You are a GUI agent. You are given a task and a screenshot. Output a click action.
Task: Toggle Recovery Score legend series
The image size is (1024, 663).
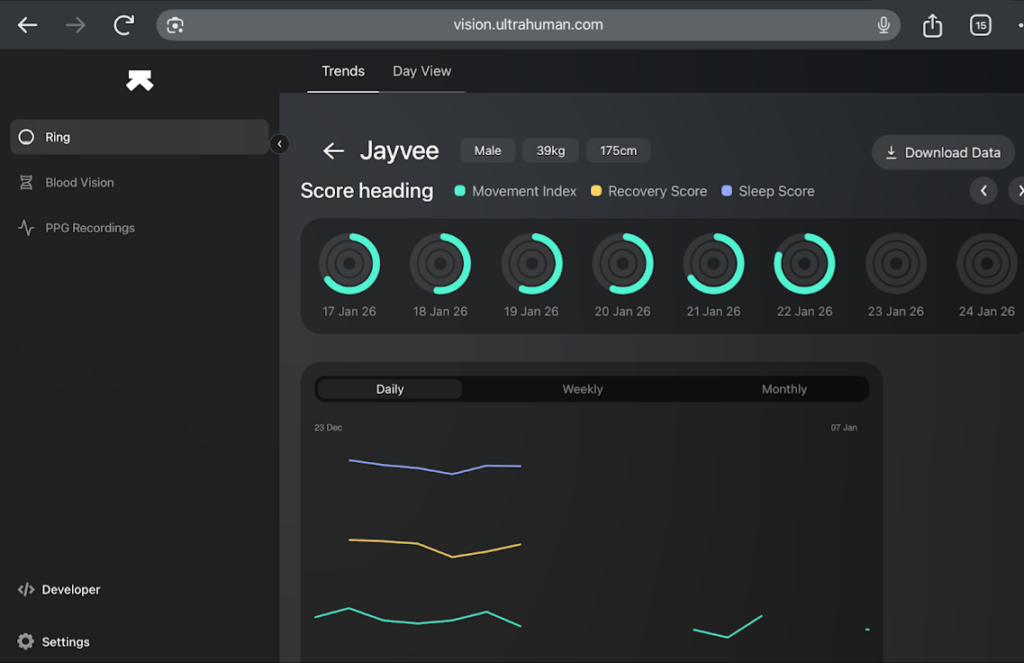pos(648,191)
